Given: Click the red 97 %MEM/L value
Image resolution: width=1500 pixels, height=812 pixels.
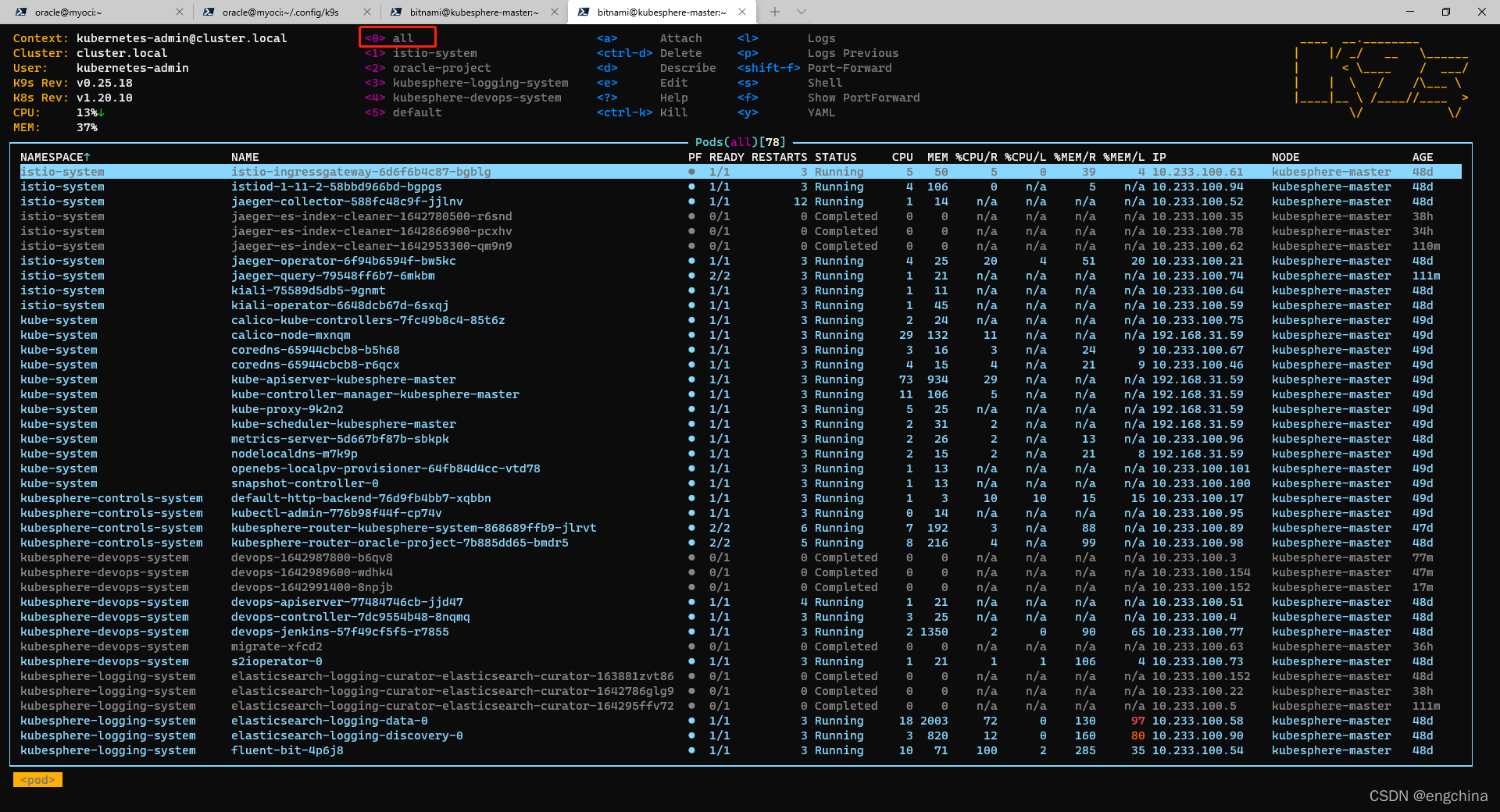Looking at the screenshot, I should [x=1138, y=721].
